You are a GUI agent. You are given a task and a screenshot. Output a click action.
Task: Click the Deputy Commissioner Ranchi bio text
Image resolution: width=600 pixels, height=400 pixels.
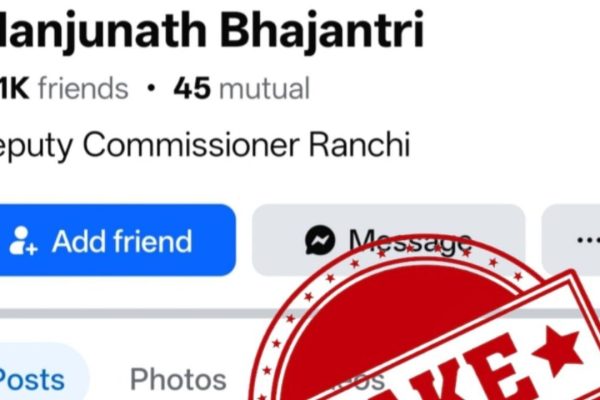[205, 145]
